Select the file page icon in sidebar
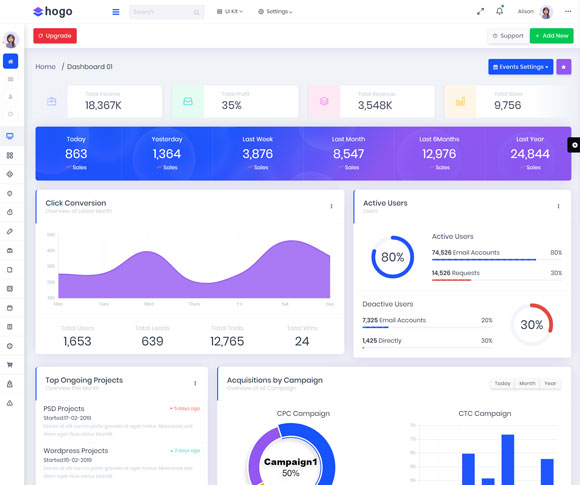The height and width of the screenshot is (485, 580). click(10, 270)
